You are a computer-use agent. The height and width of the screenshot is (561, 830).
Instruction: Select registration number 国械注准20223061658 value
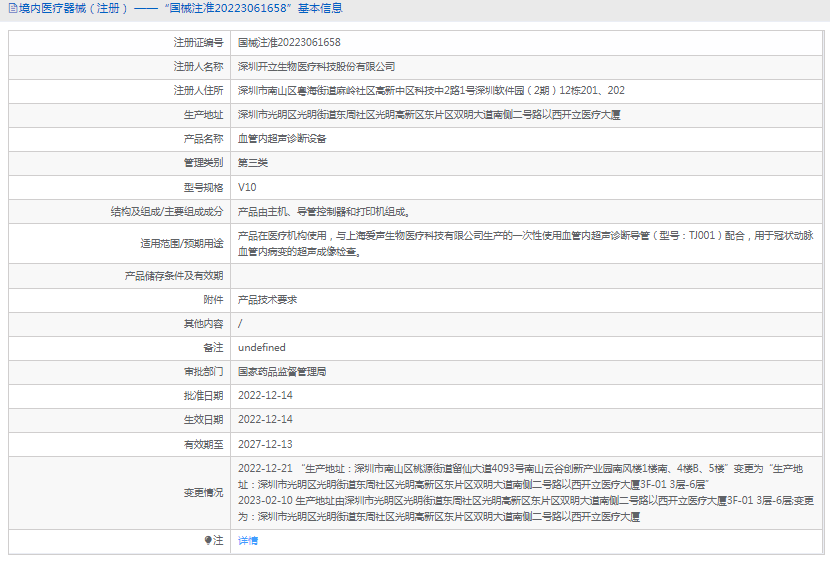pos(289,42)
